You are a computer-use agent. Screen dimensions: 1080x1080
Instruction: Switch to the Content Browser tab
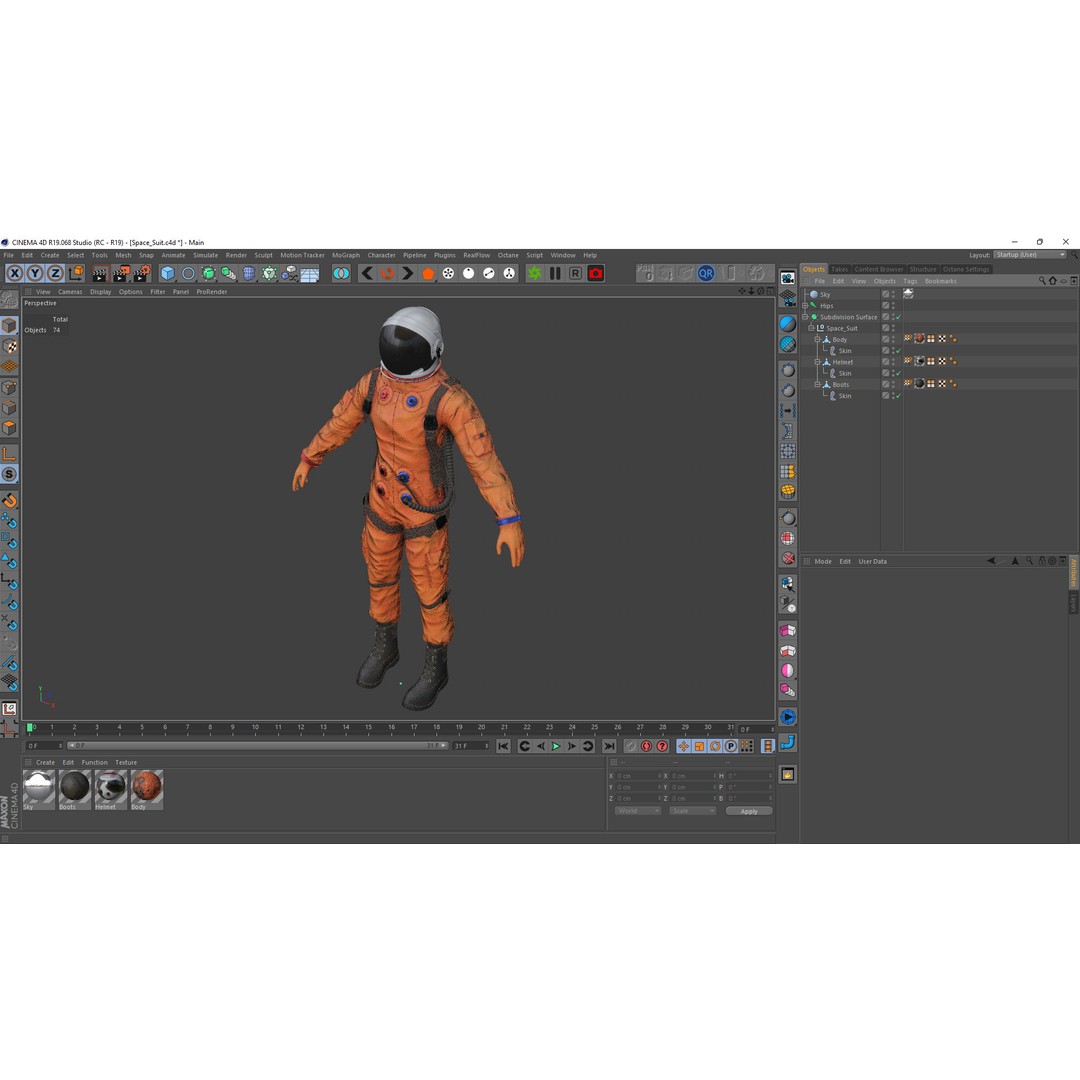click(879, 269)
